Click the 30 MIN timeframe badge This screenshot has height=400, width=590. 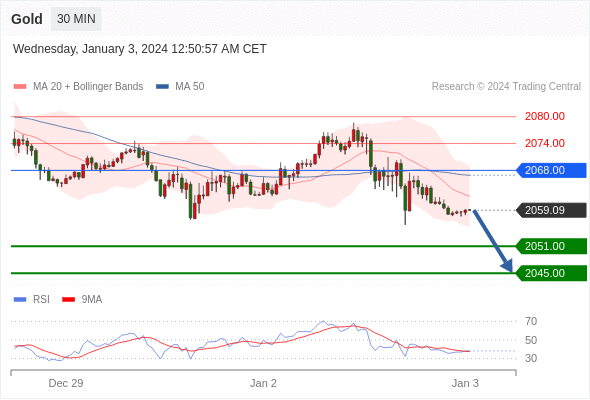click(76, 19)
